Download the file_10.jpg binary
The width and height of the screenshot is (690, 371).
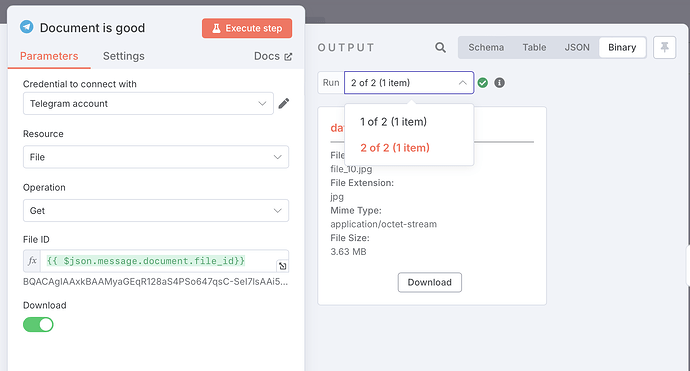429,282
